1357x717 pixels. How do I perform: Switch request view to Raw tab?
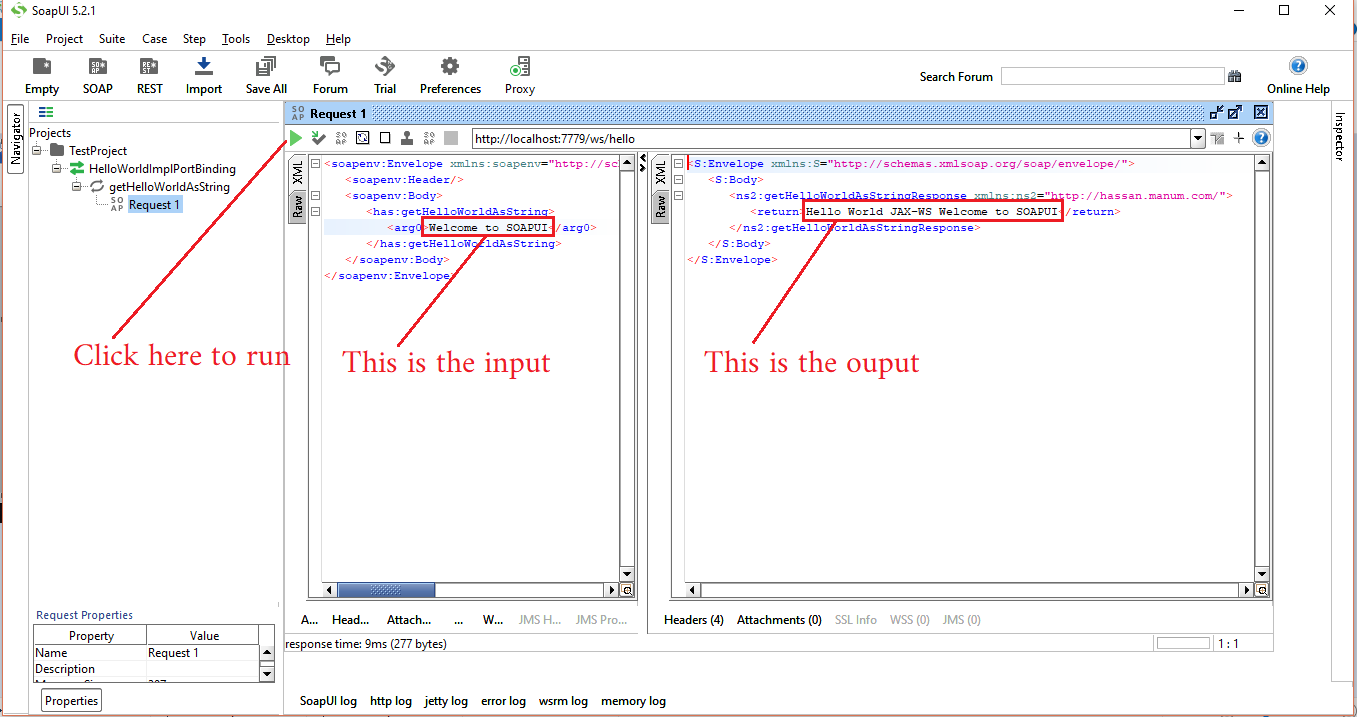(297, 207)
